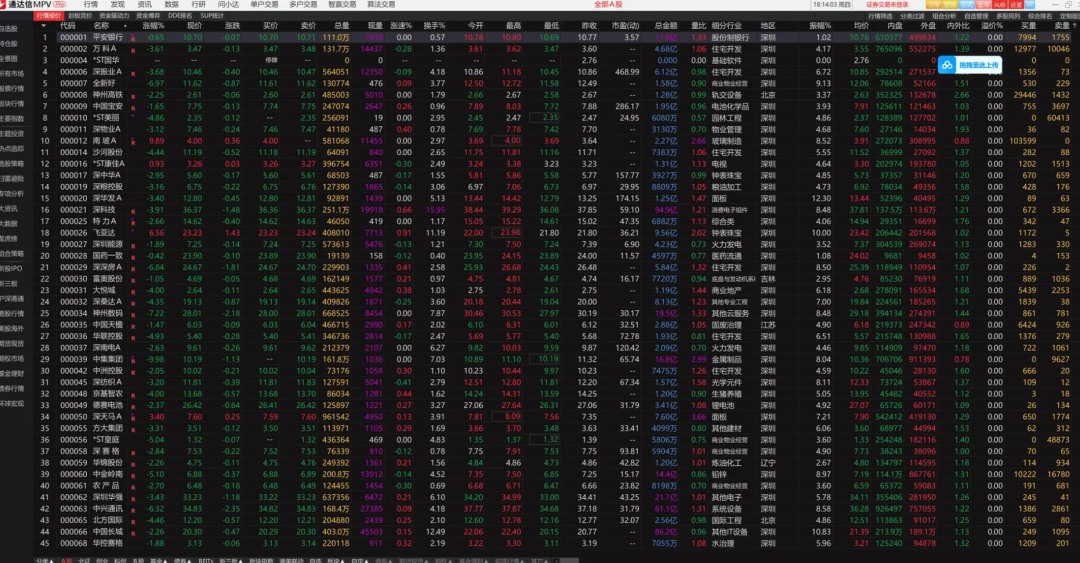This screenshot has height=563, width=1080.
Task: Open the 多户交易 menu
Action: [x=303, y=4]
